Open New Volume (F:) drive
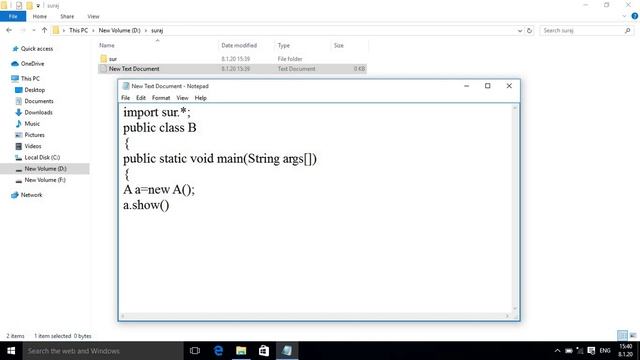 (45, 180)
